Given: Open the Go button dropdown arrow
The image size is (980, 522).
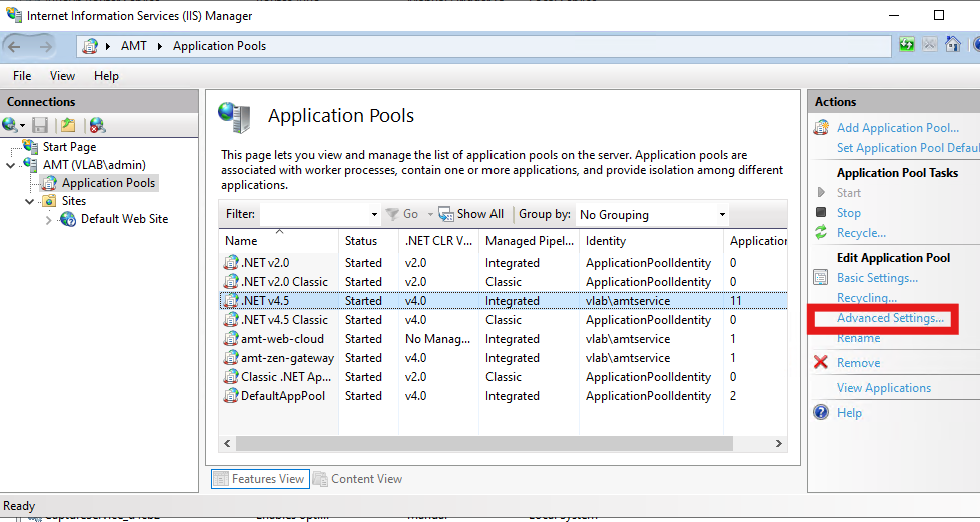Looking at the screenshot, I should pos(430,214).
